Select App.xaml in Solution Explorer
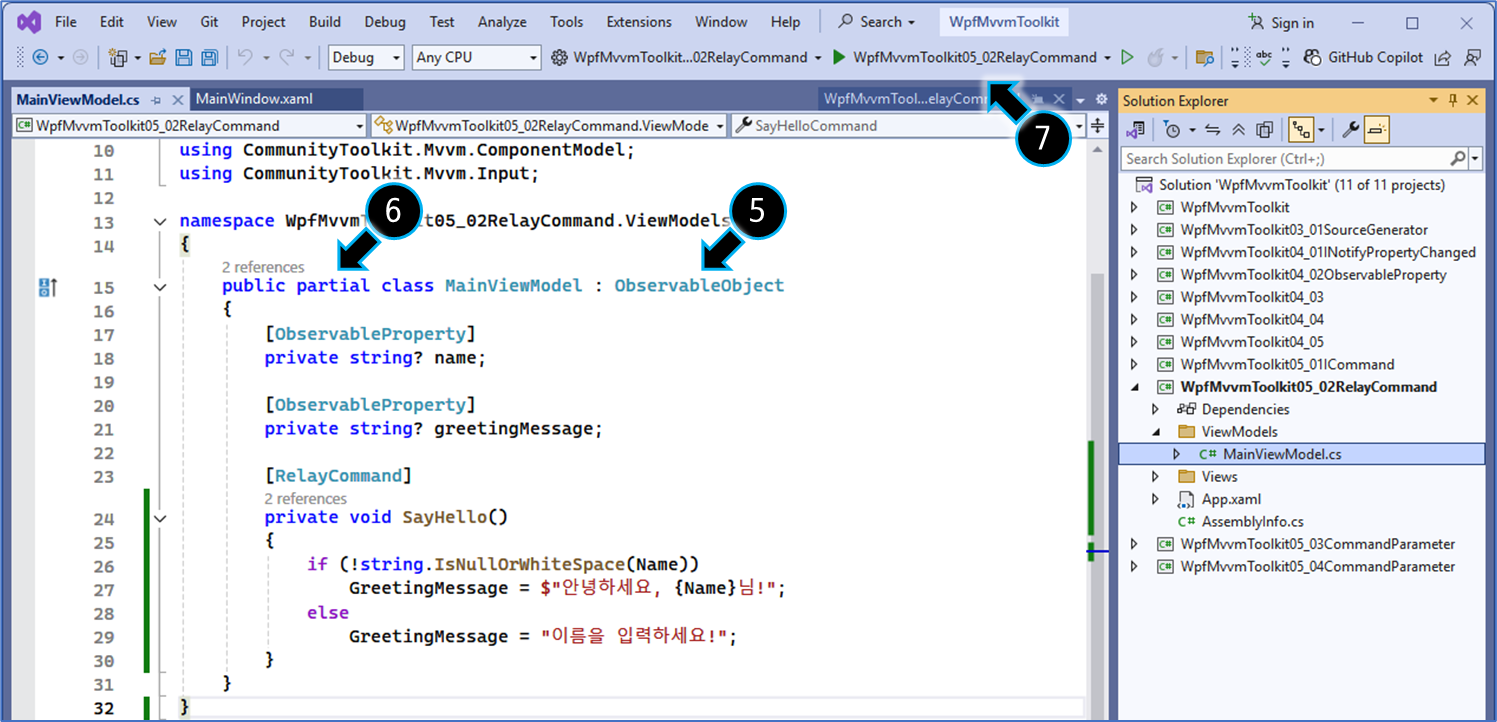Viewport: 1497px width, 722px height. tap(1231, 499)
